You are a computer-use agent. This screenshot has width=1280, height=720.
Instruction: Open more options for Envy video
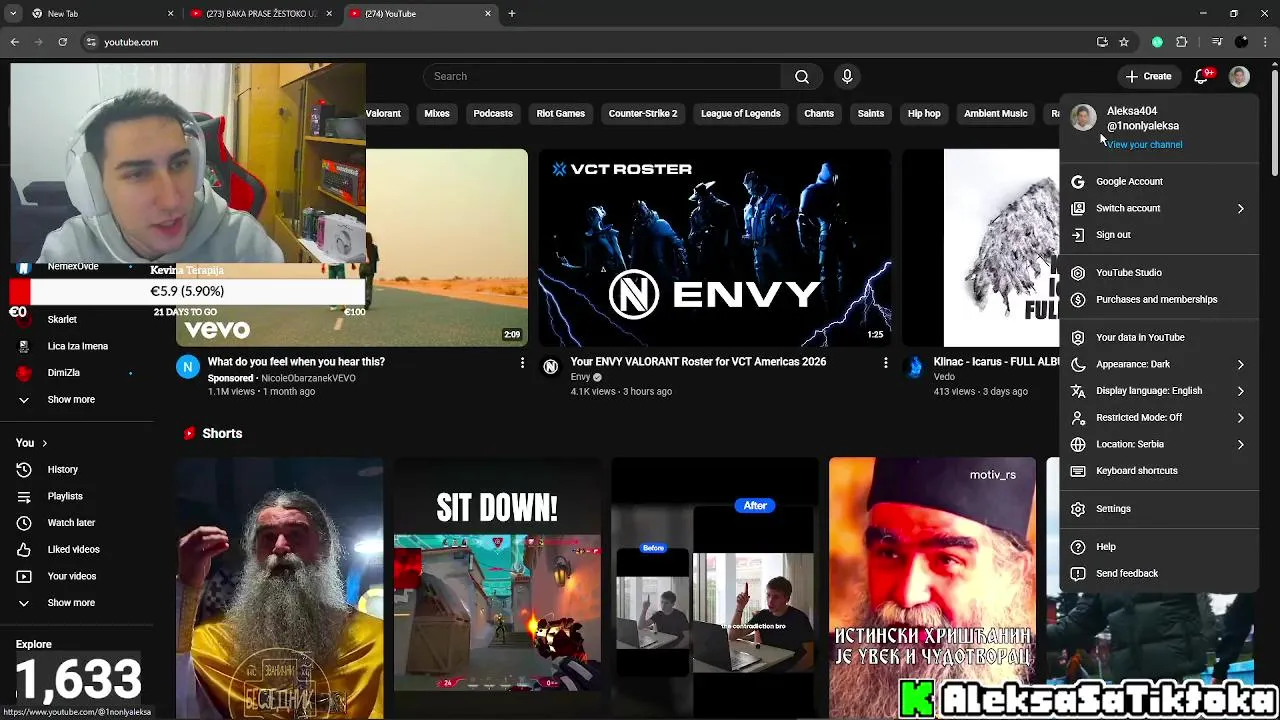(x=885, y=363)
